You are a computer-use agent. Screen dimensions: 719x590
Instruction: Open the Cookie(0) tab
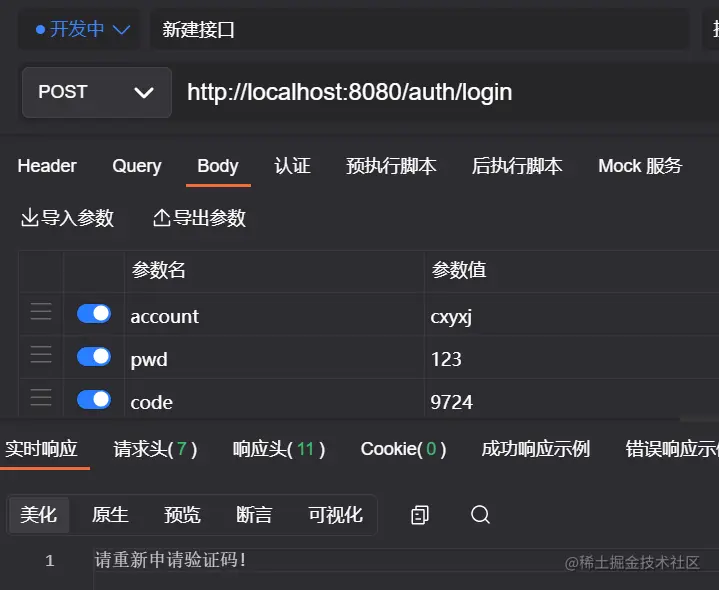tap(403, 449)
